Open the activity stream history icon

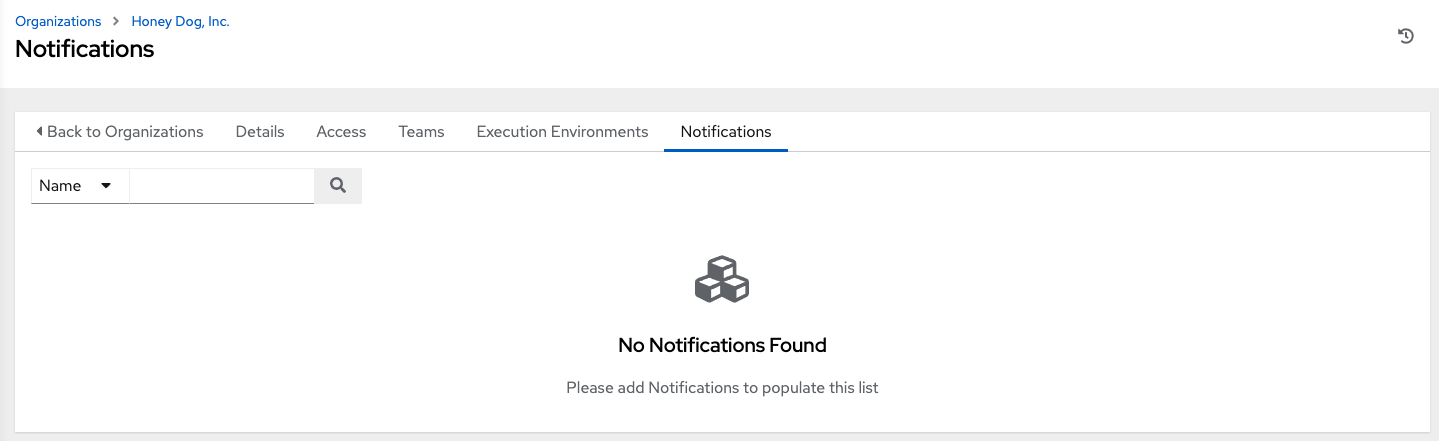pyautogui.click(x=1405, y=36)
